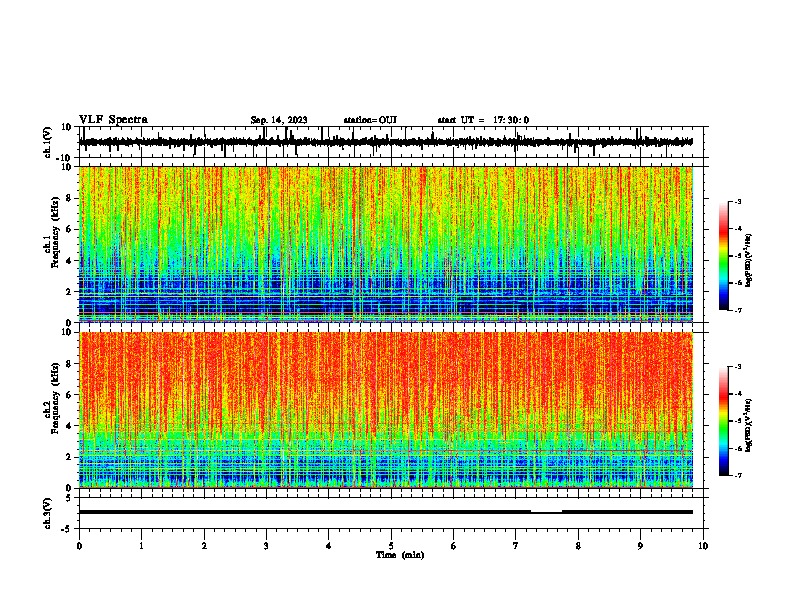Click the "-7" label on ch.1 colorbar
Image resolution: width=792 pixels, height=612 pixels.
[x=738, y=310]
